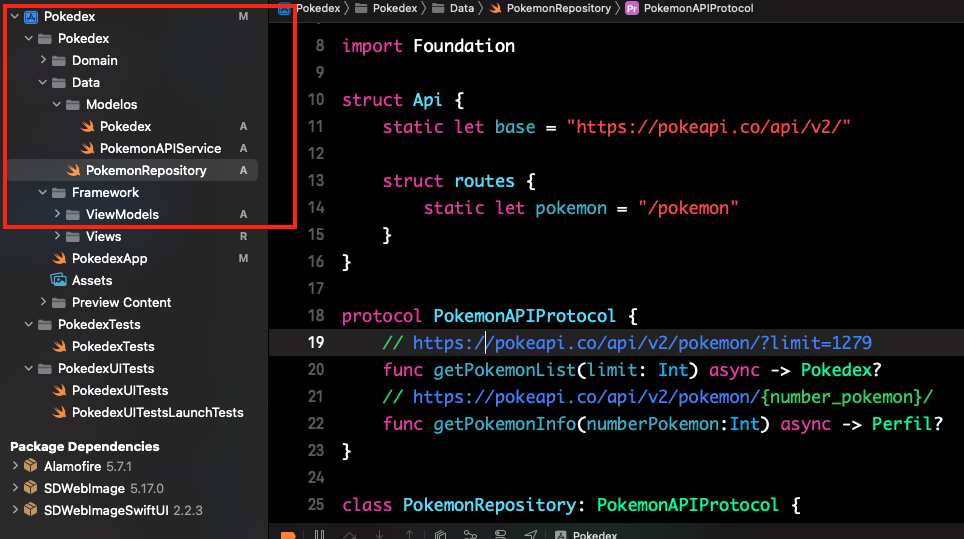Toggle breakpoints activation in debug bar
Viewport: 964px width, 539px height.
click(288, 535)
